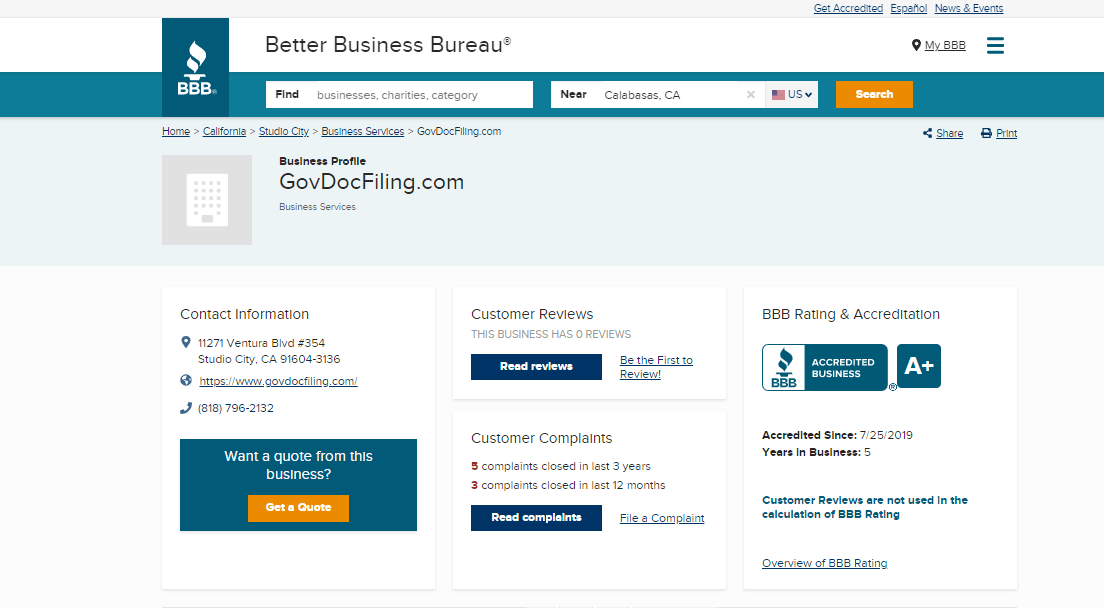Click the '3 complaints closed in last 12 months' text
Image resolution: width=1104 pixels, height=608 pixels.
[568, 485]
